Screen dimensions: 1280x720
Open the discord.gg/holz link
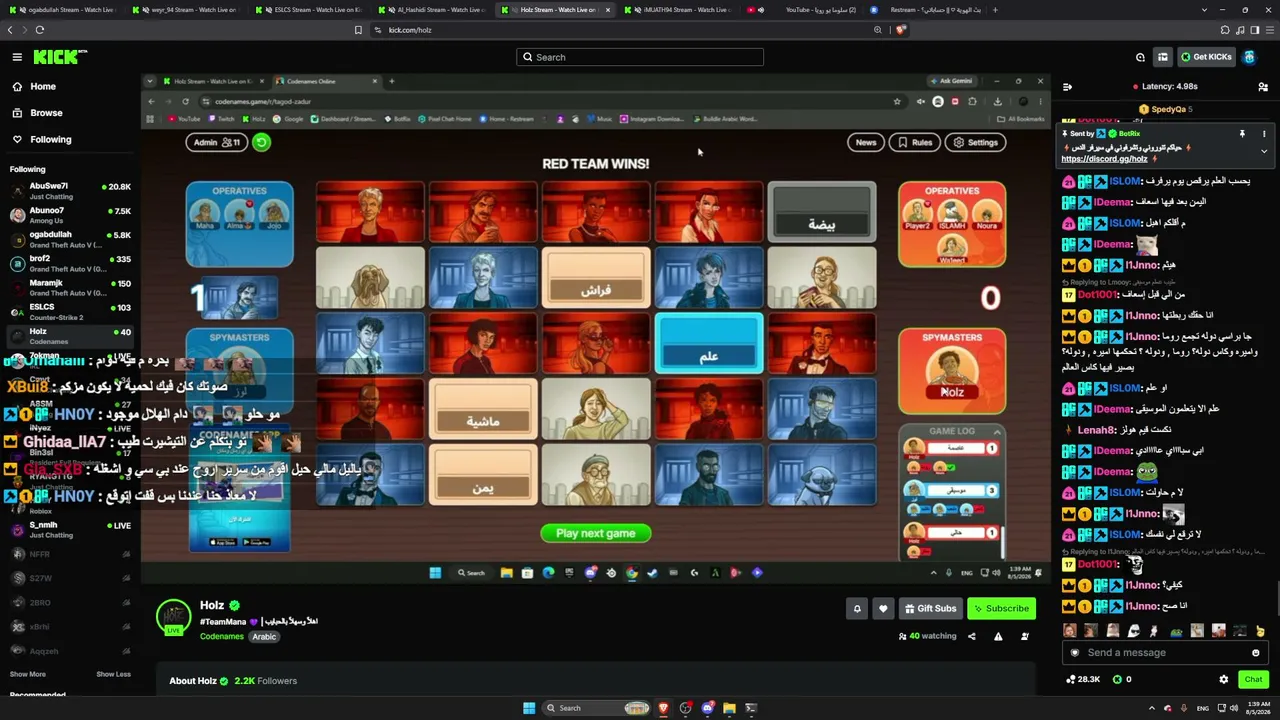pos(1104,159)
